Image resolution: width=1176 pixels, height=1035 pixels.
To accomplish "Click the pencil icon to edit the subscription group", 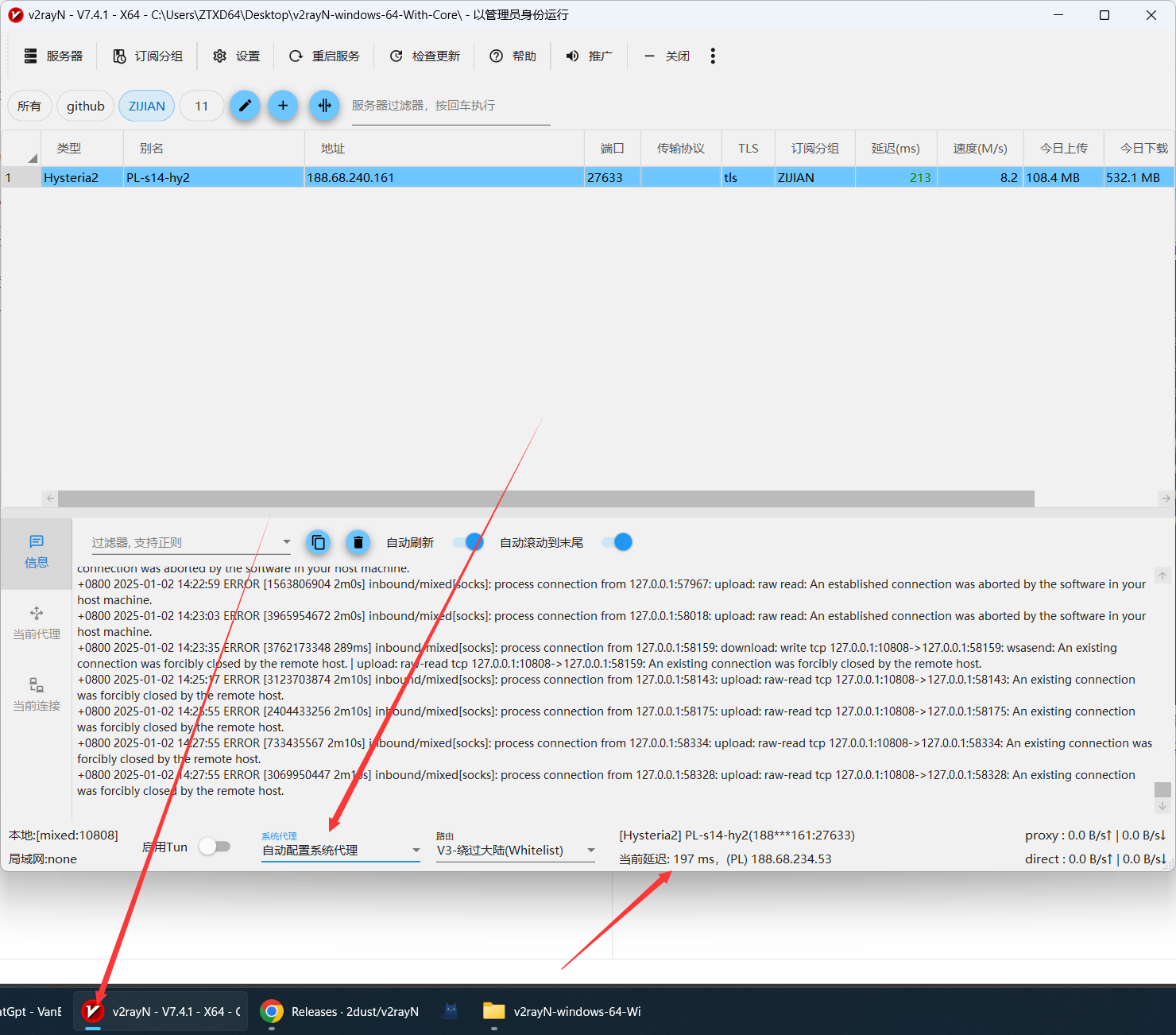I will click(x=246, y=106).
